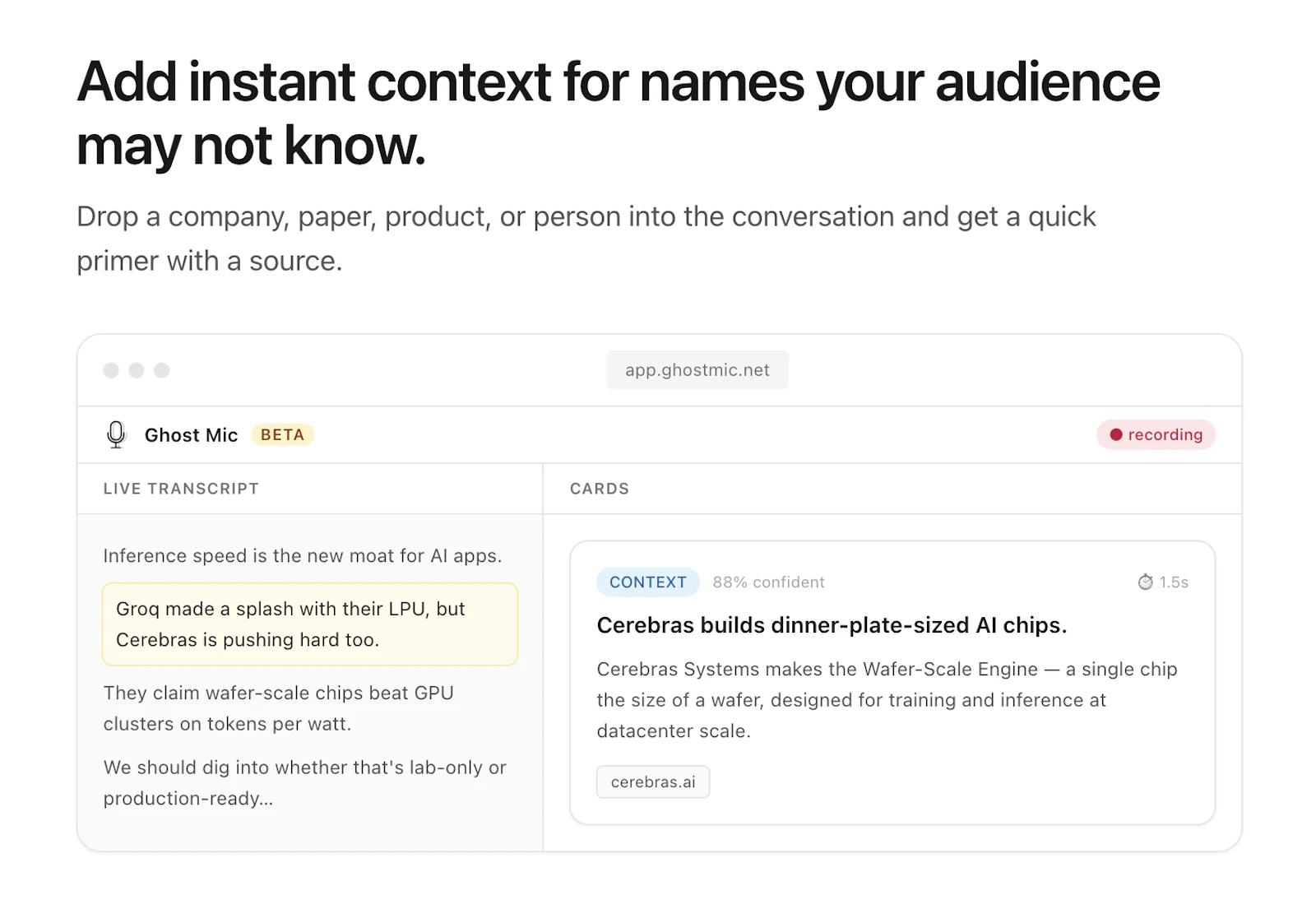Click the Ghost Mic app name
Image resolution: width=1316 pixels, height=923 pixels.
[191, 435]
